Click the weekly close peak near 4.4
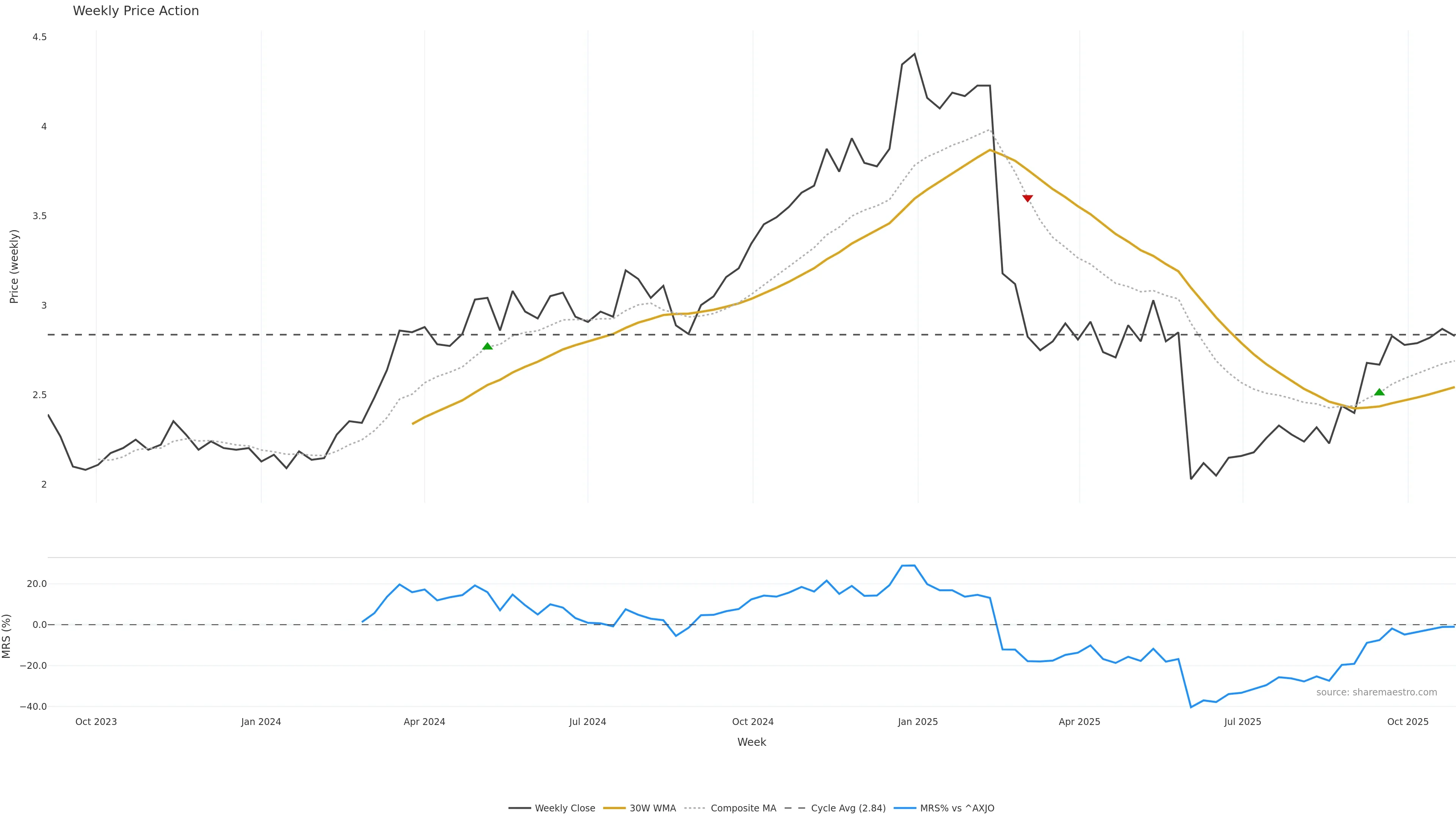Screen dimensions: 1456x819 tap(915, 54)
